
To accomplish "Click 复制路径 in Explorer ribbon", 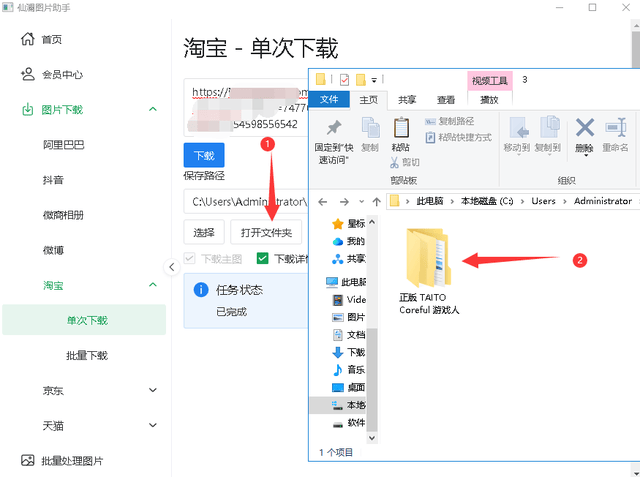I will tap(449, 121).
